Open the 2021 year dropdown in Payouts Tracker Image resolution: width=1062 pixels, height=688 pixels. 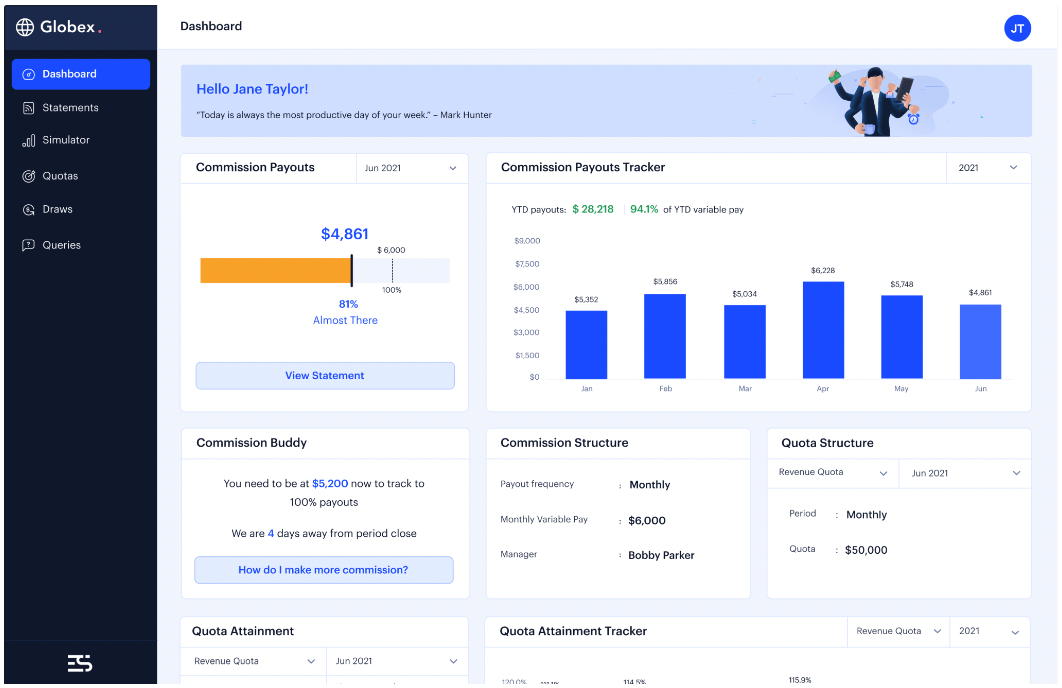click(988, 168)
